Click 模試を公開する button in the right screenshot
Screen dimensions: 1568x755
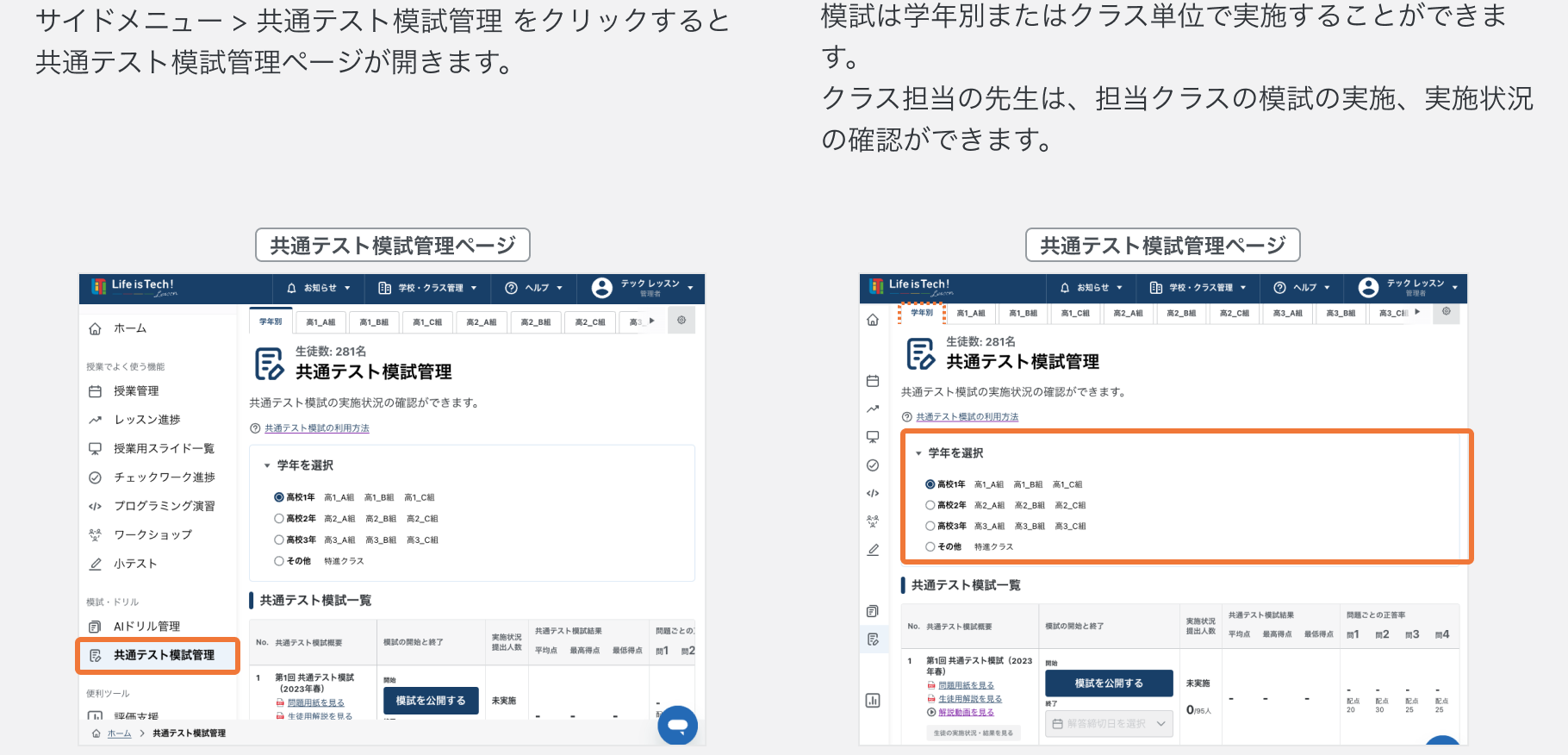click(x=1109, y=683)
